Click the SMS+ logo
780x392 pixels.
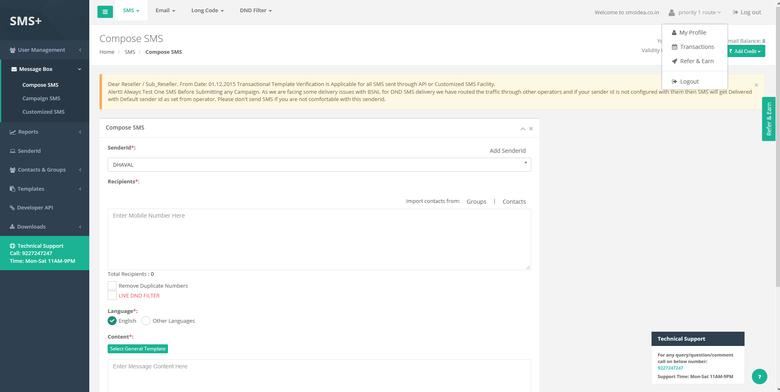coord(25,21)
